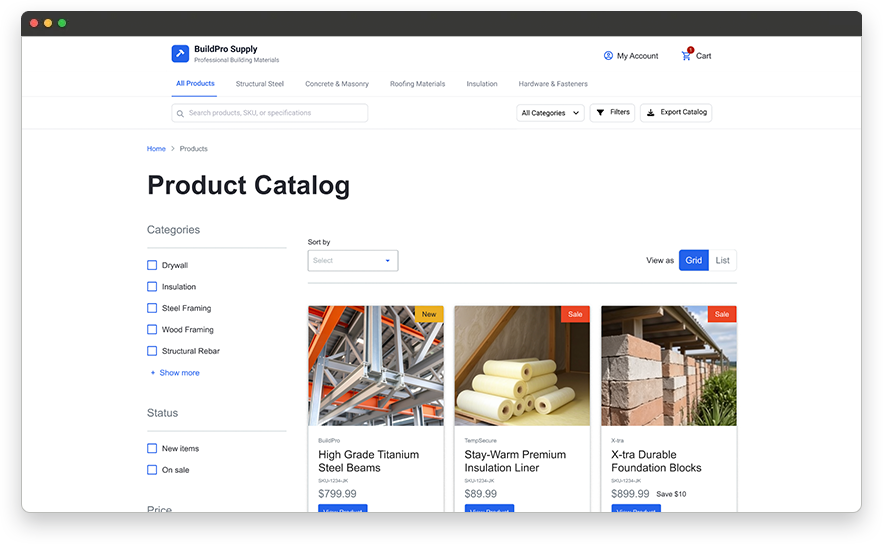Open the All Categories dropdown
The height and width of the screenshot is (544, 883).
click(x=550, y=113)
